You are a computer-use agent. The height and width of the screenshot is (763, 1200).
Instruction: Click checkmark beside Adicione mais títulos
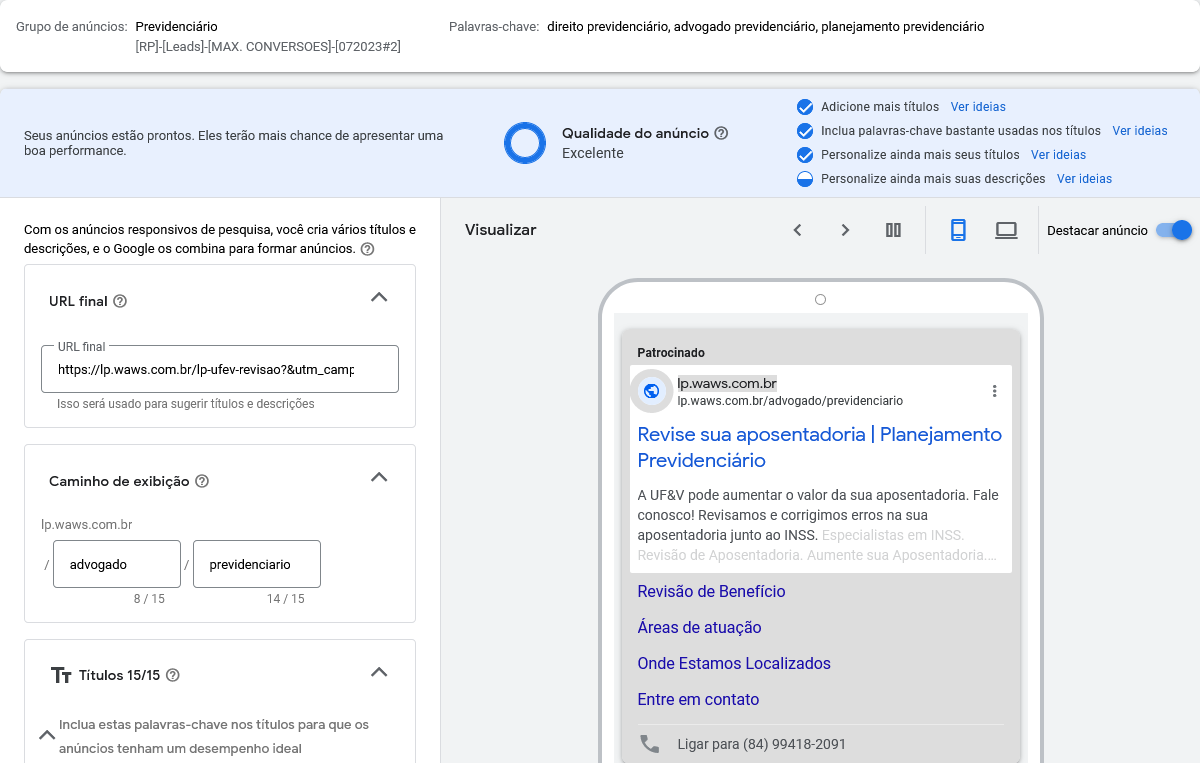point(805,107)
